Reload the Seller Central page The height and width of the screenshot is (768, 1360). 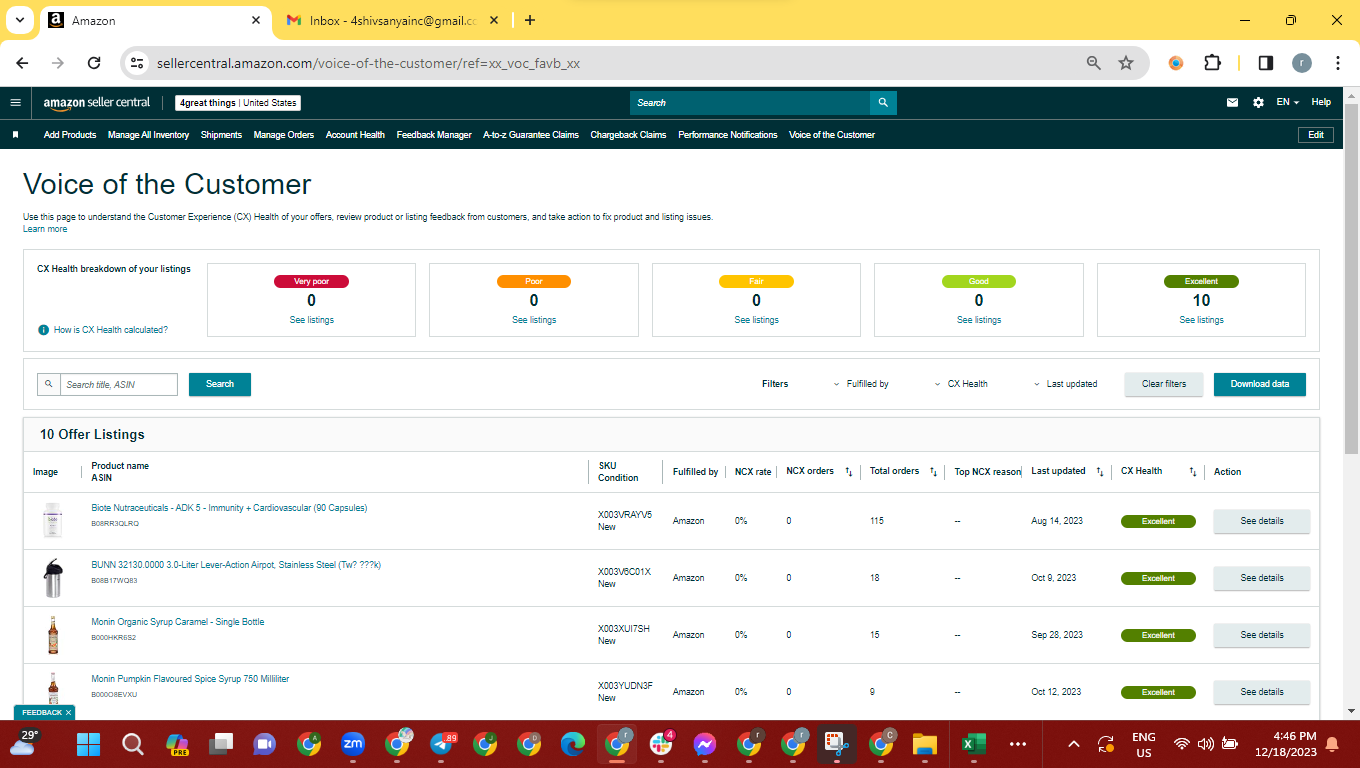[94, 63]
